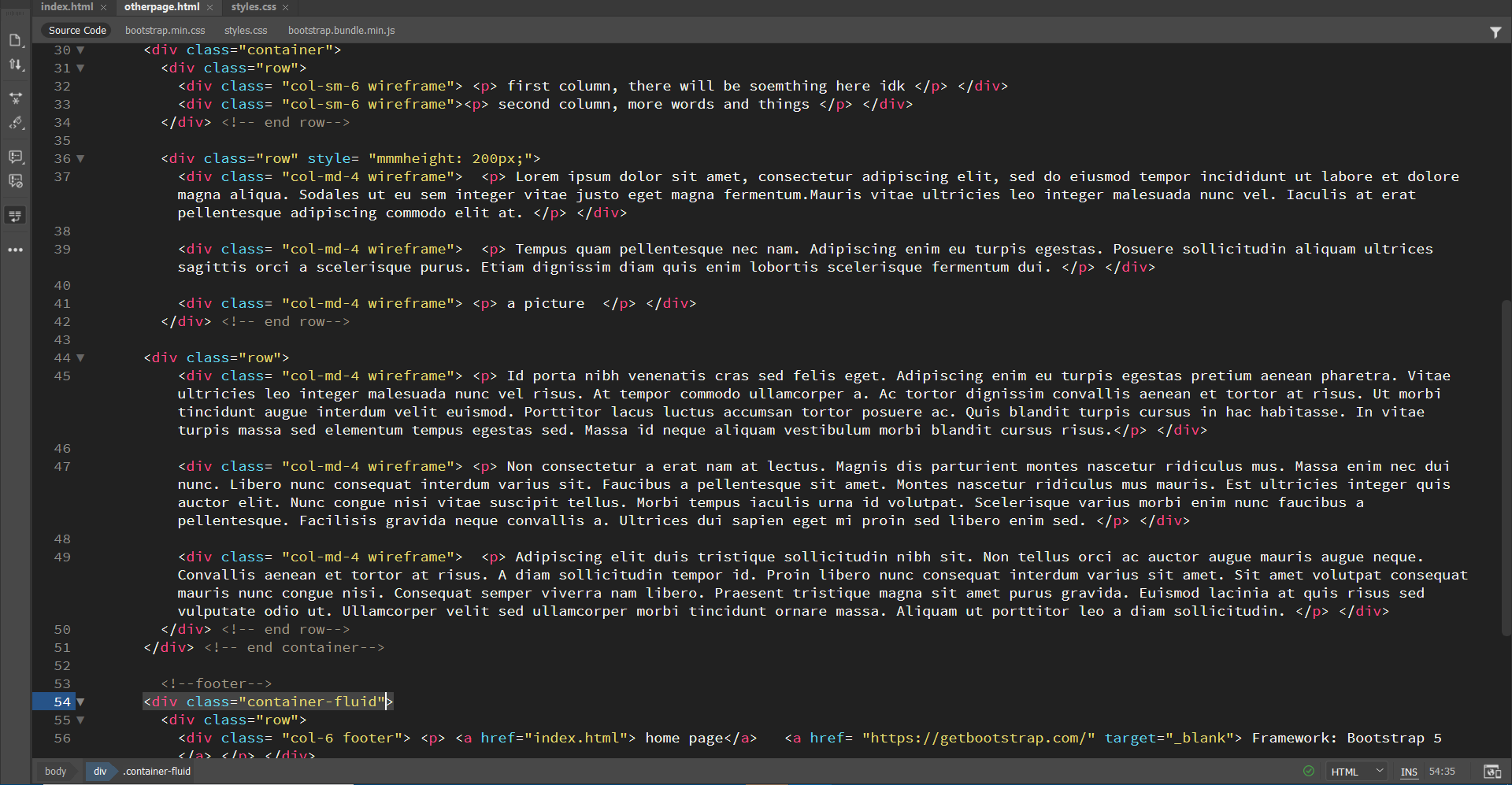
Task: Switch to the styles.css document tab
Action: pos(254,7)
